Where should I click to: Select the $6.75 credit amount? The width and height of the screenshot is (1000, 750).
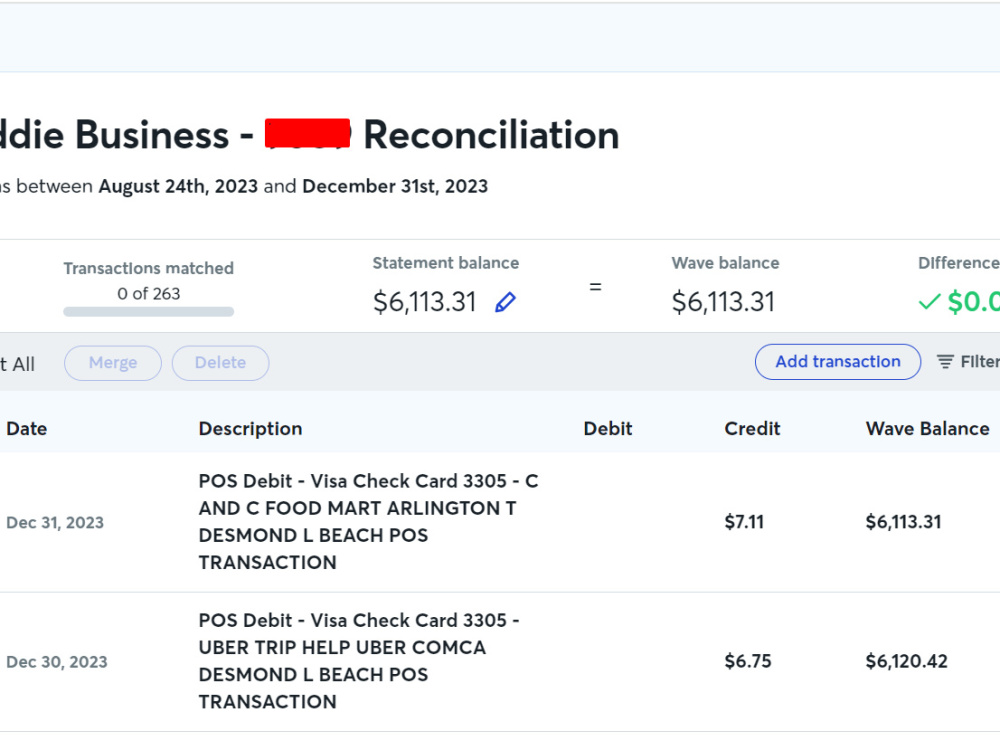747,661
